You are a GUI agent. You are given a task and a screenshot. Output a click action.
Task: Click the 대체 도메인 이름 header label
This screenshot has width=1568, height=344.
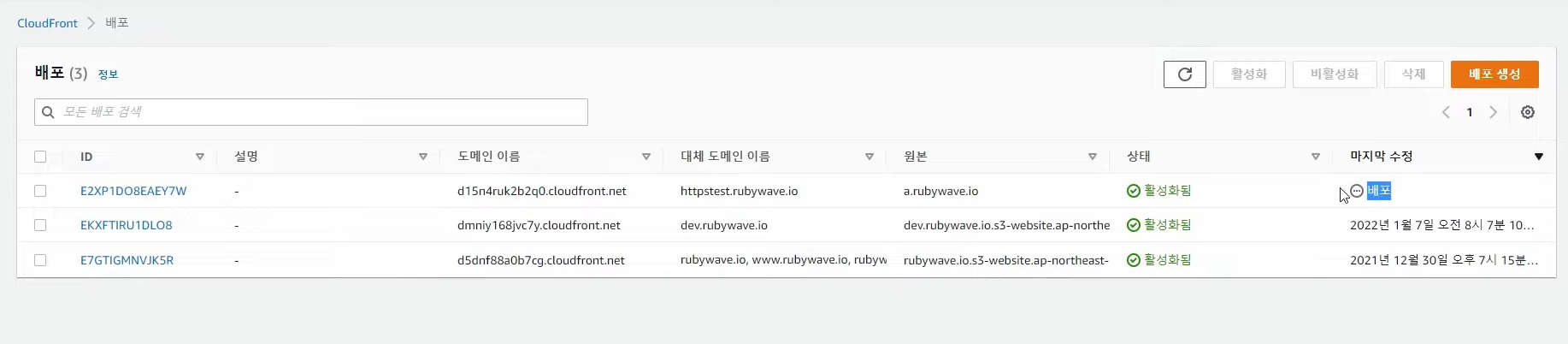pyautogui.click(x=725, y=157)
